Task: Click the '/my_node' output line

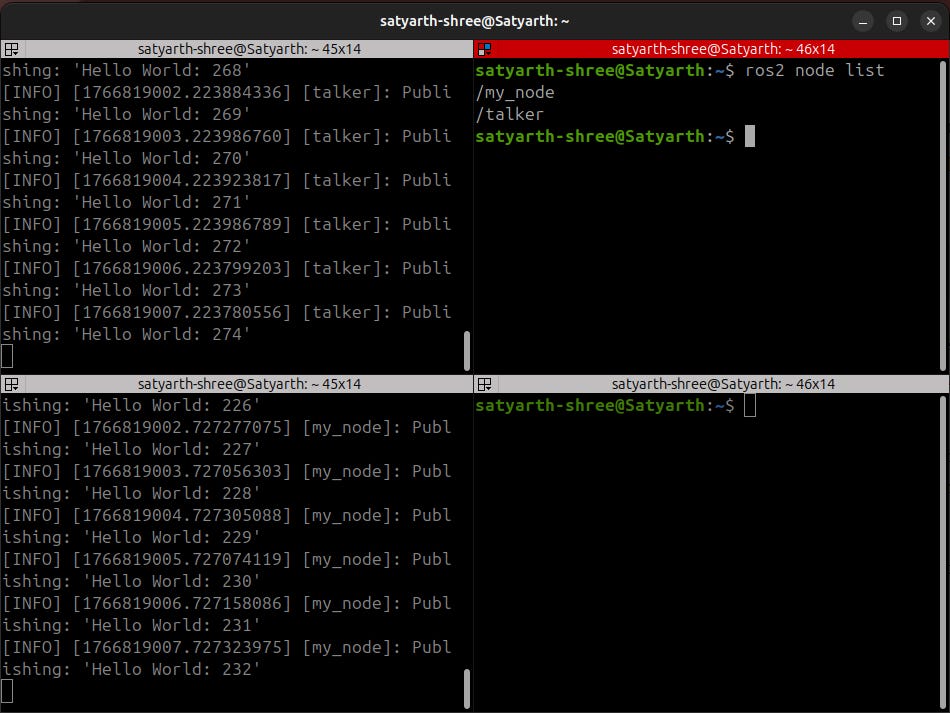Action: (515, 93)
